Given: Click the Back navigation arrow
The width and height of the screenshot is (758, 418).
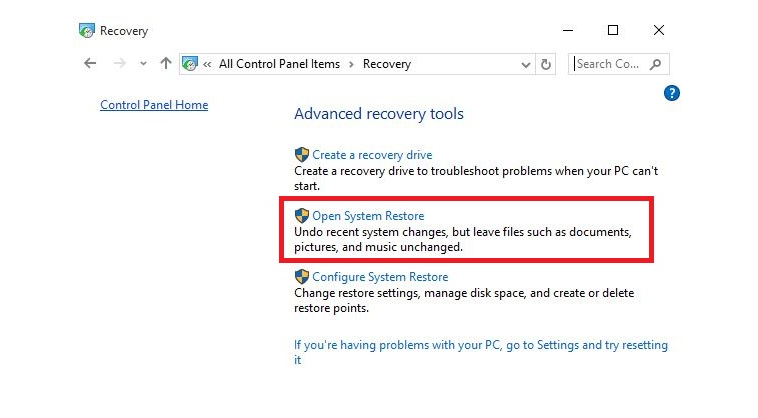Looking at the screenshot, I should coord(90,63).
